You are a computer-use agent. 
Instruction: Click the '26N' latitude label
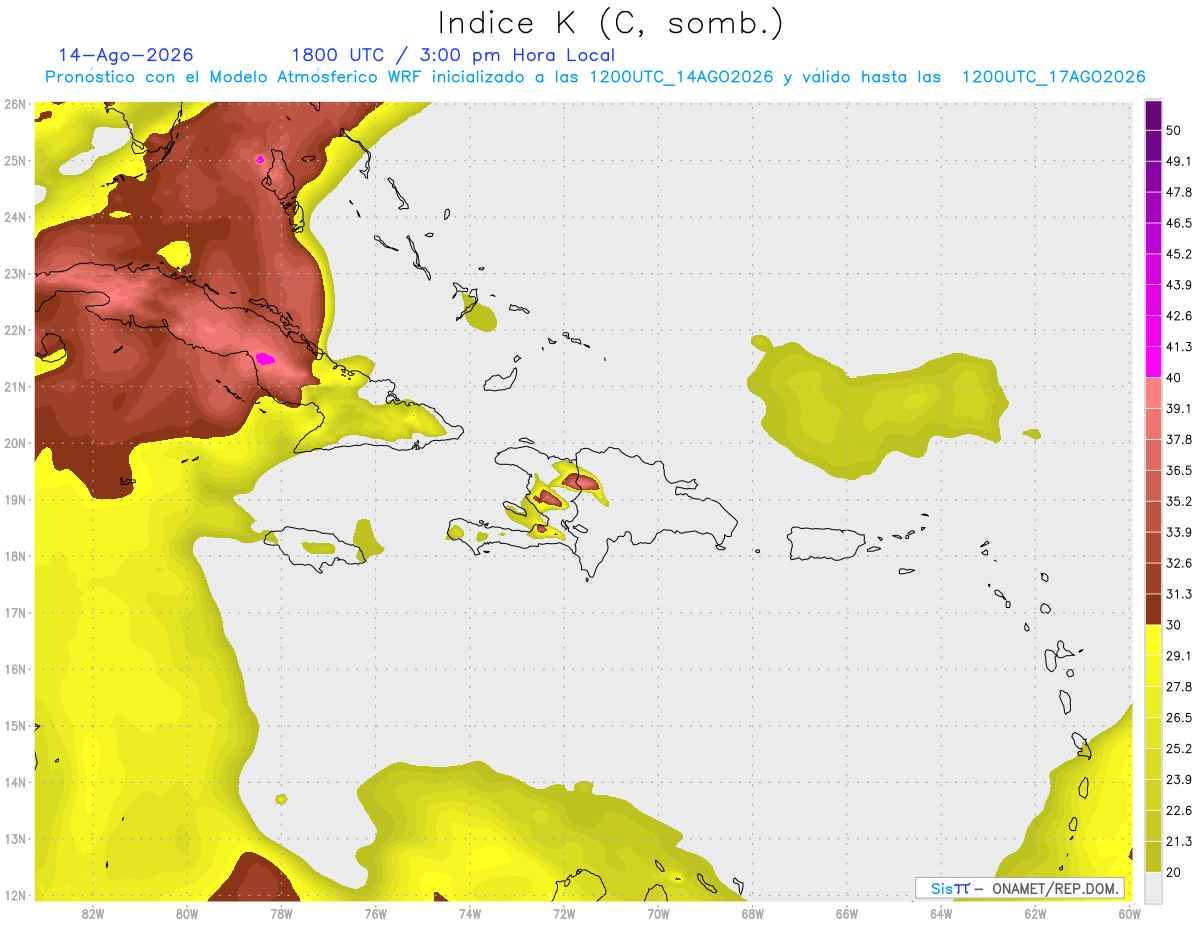(14, 104)
